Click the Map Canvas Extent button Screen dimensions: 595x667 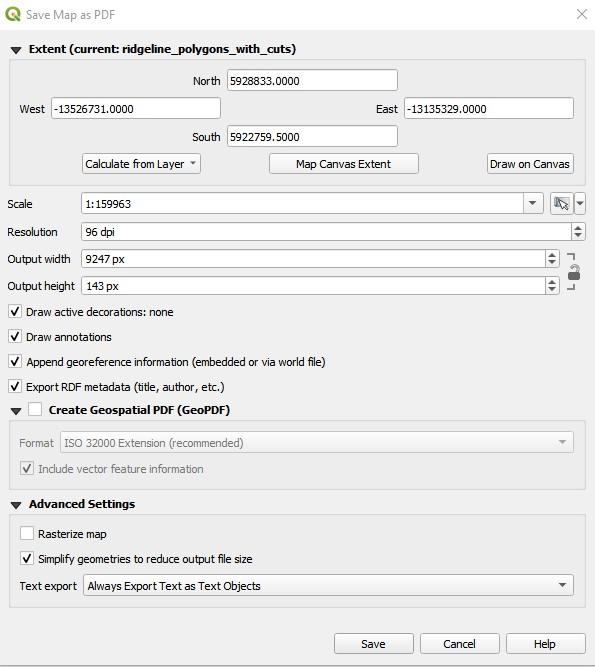pos(344,164)
